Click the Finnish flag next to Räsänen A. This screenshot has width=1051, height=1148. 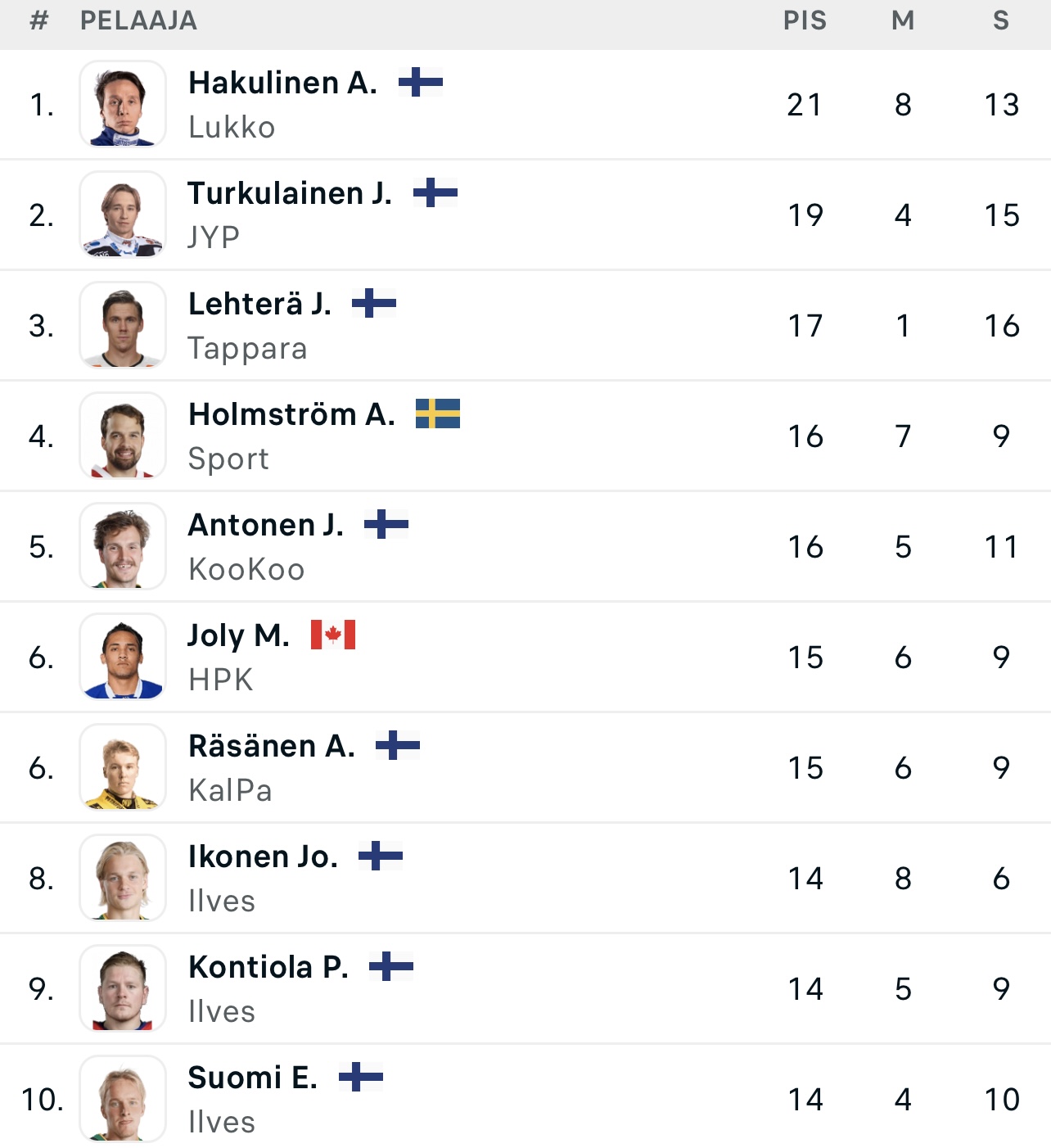pos(398,745)
